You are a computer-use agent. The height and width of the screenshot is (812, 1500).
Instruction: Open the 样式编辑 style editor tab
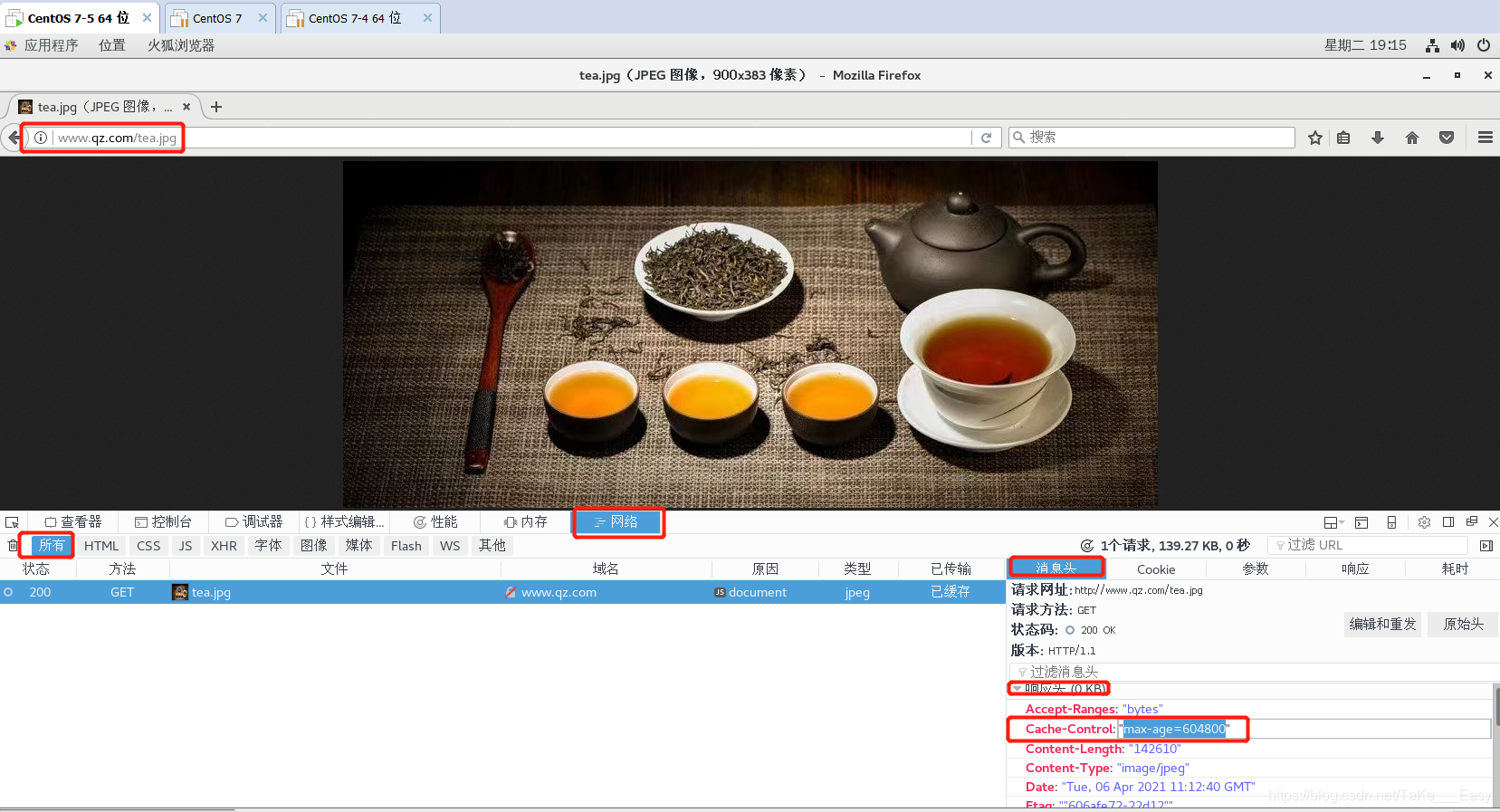point(344,522)
